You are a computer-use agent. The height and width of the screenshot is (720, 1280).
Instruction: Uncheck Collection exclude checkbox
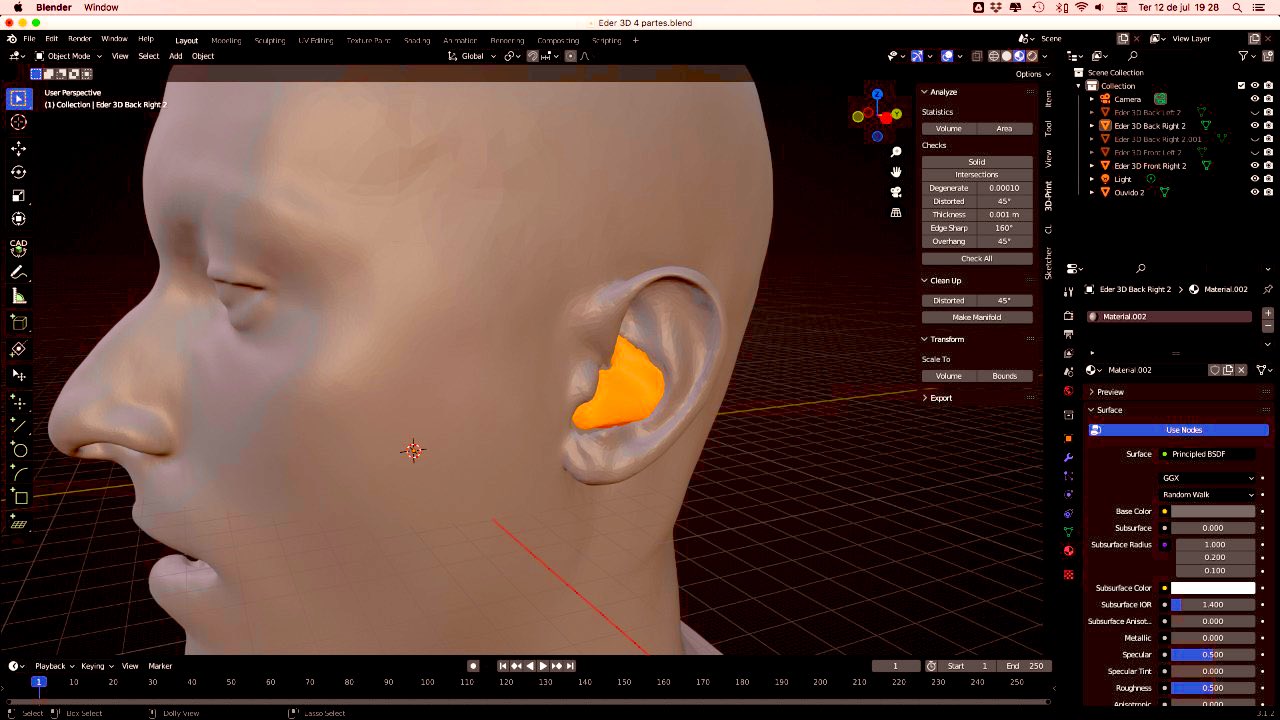1242,85
